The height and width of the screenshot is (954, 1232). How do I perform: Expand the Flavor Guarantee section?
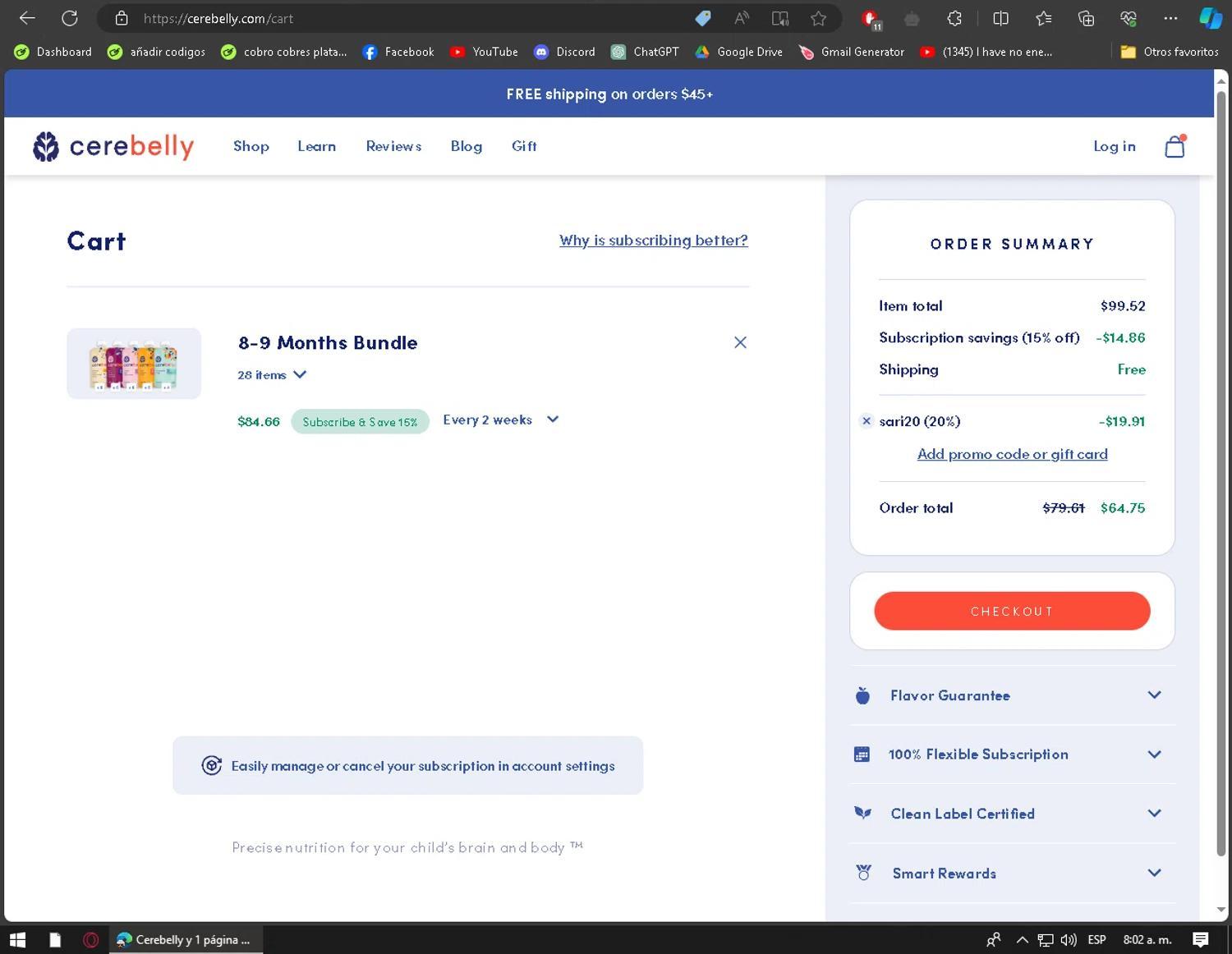(x=1154, y=695)
